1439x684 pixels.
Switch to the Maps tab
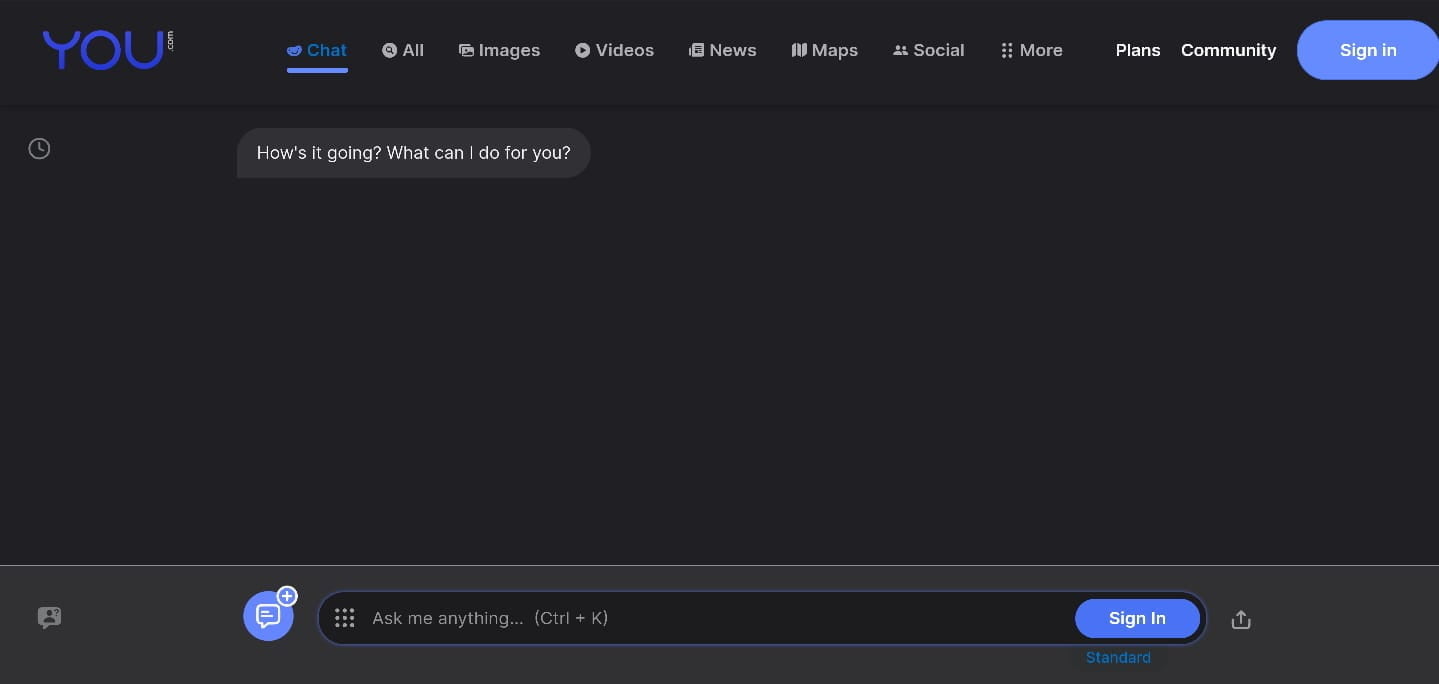tap(824, 50)
